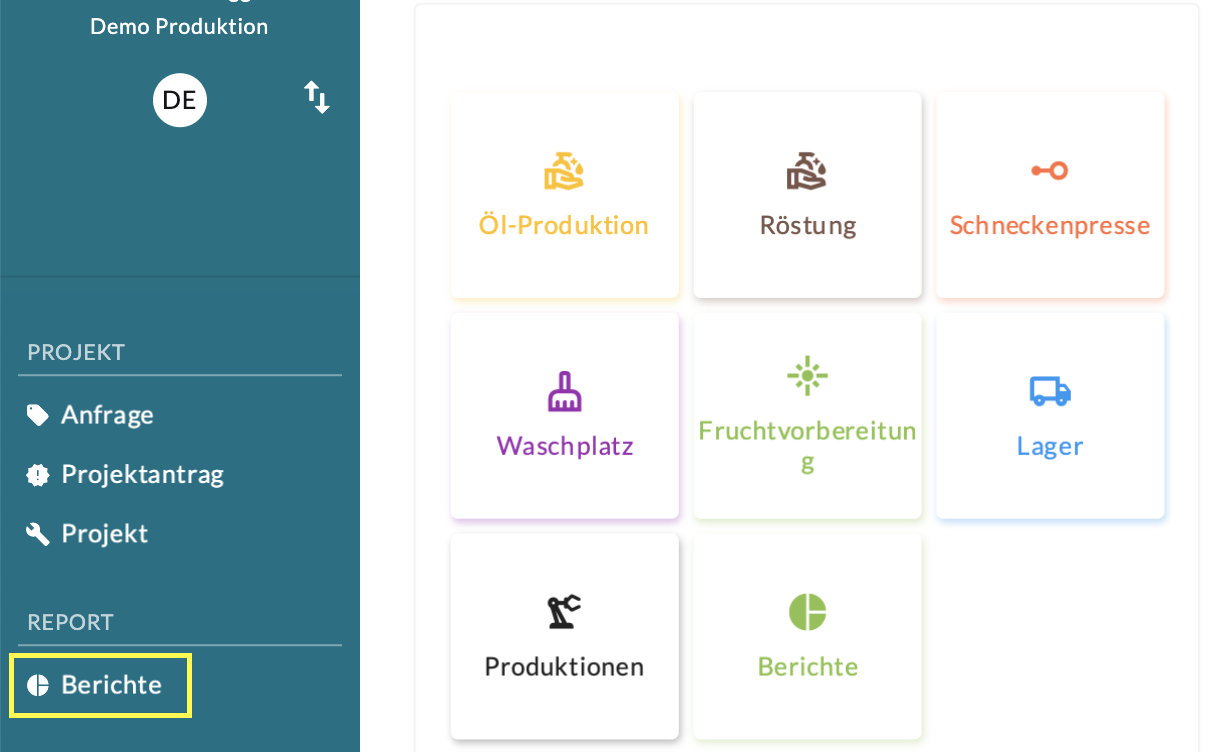This screenshot has height=752, width=1206.
Task: Click the swap arrows icon in sidebar
Action: tap(317, 98)
